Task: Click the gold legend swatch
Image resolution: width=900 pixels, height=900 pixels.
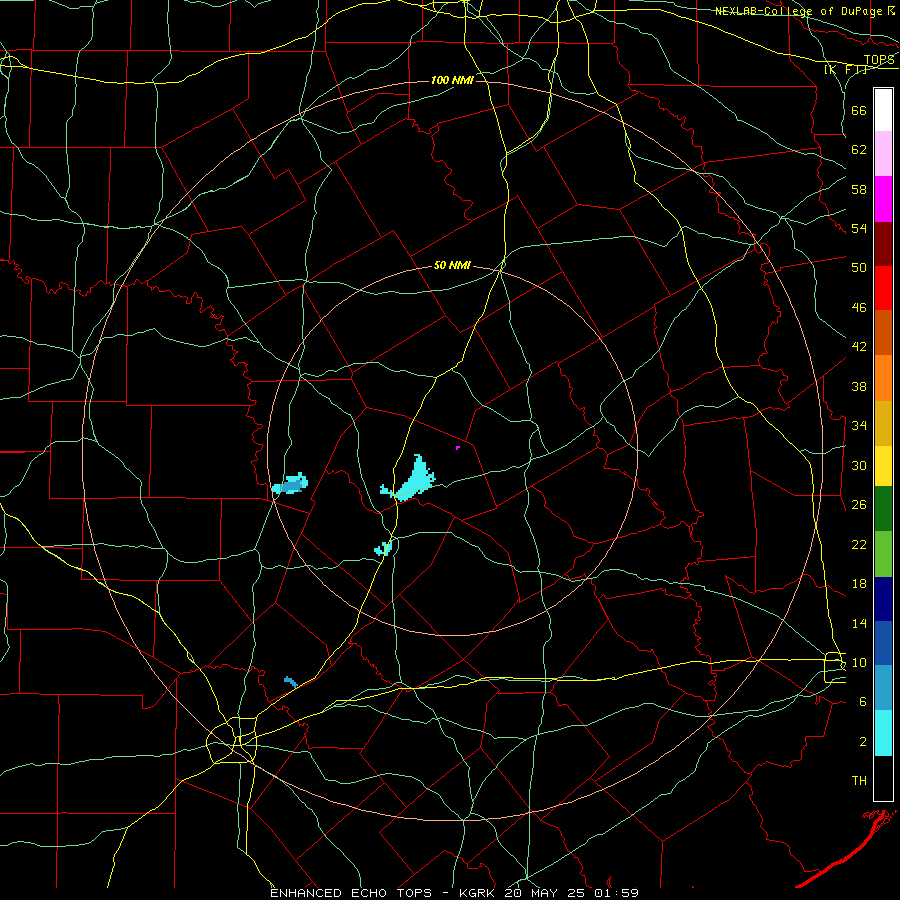Action: coord(883,423)
